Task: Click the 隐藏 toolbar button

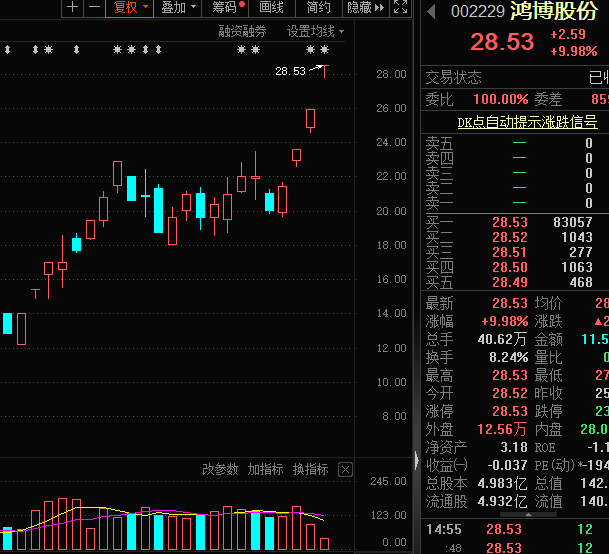Action: 365,7
